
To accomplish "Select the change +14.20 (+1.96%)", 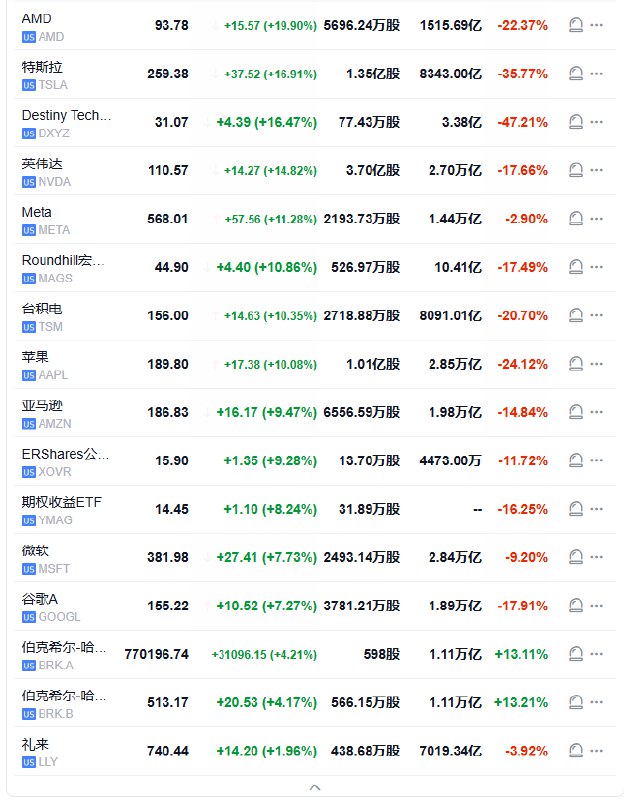I will point(267,751).
